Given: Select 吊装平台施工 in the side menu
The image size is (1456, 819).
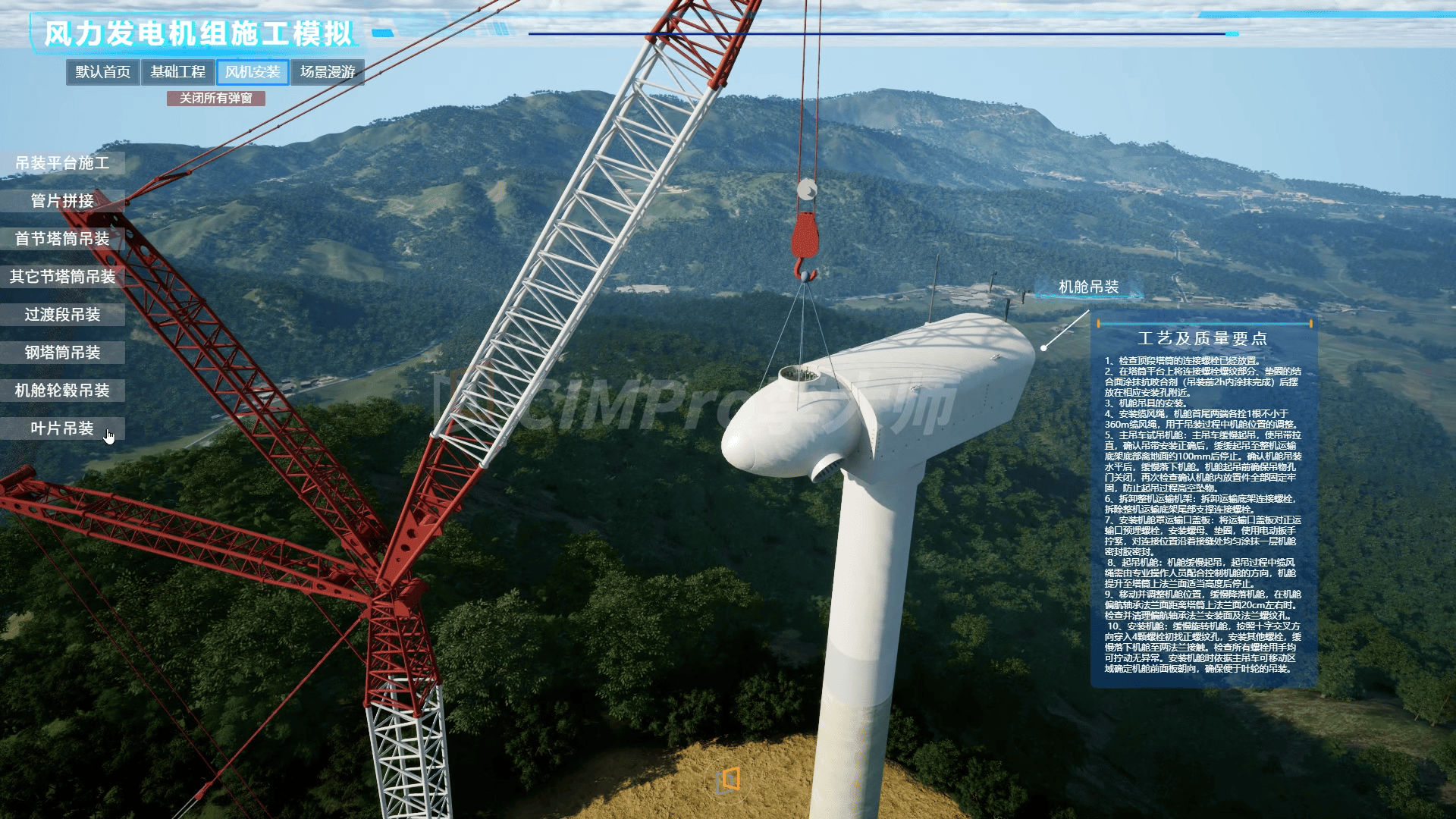Looking at the screenshot, I should 62,163.
